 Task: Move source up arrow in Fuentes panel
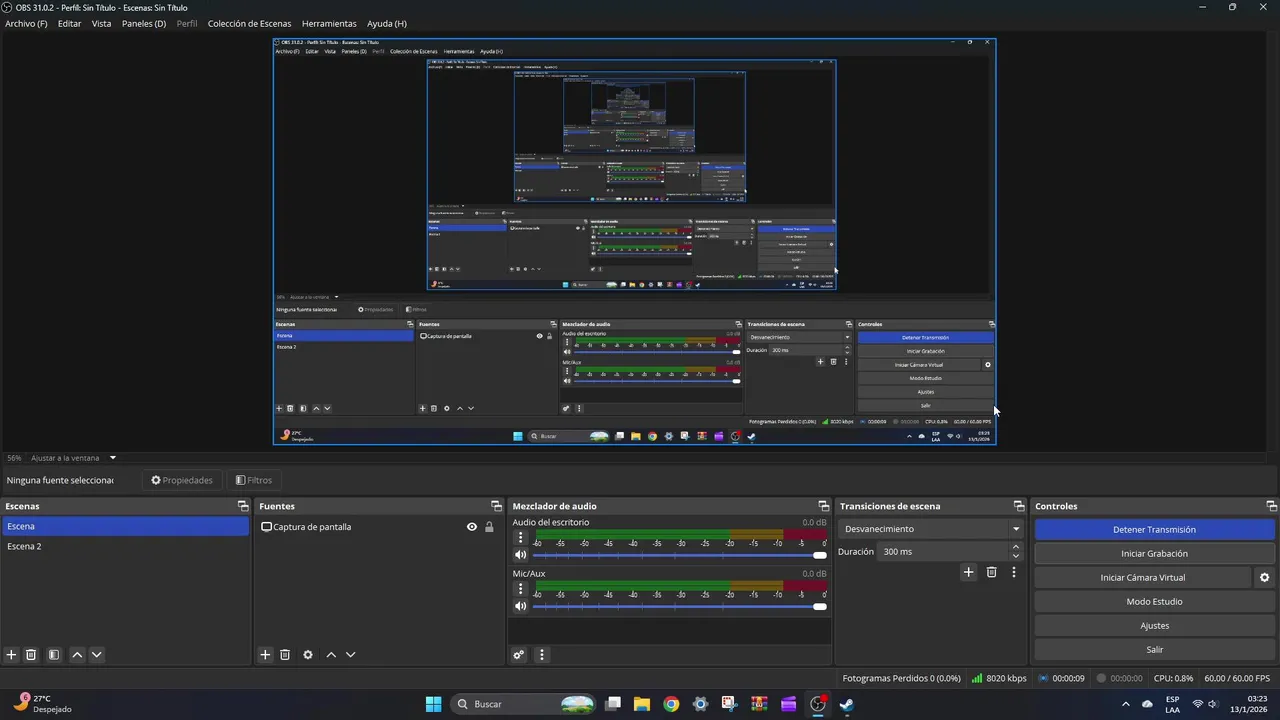331,655
